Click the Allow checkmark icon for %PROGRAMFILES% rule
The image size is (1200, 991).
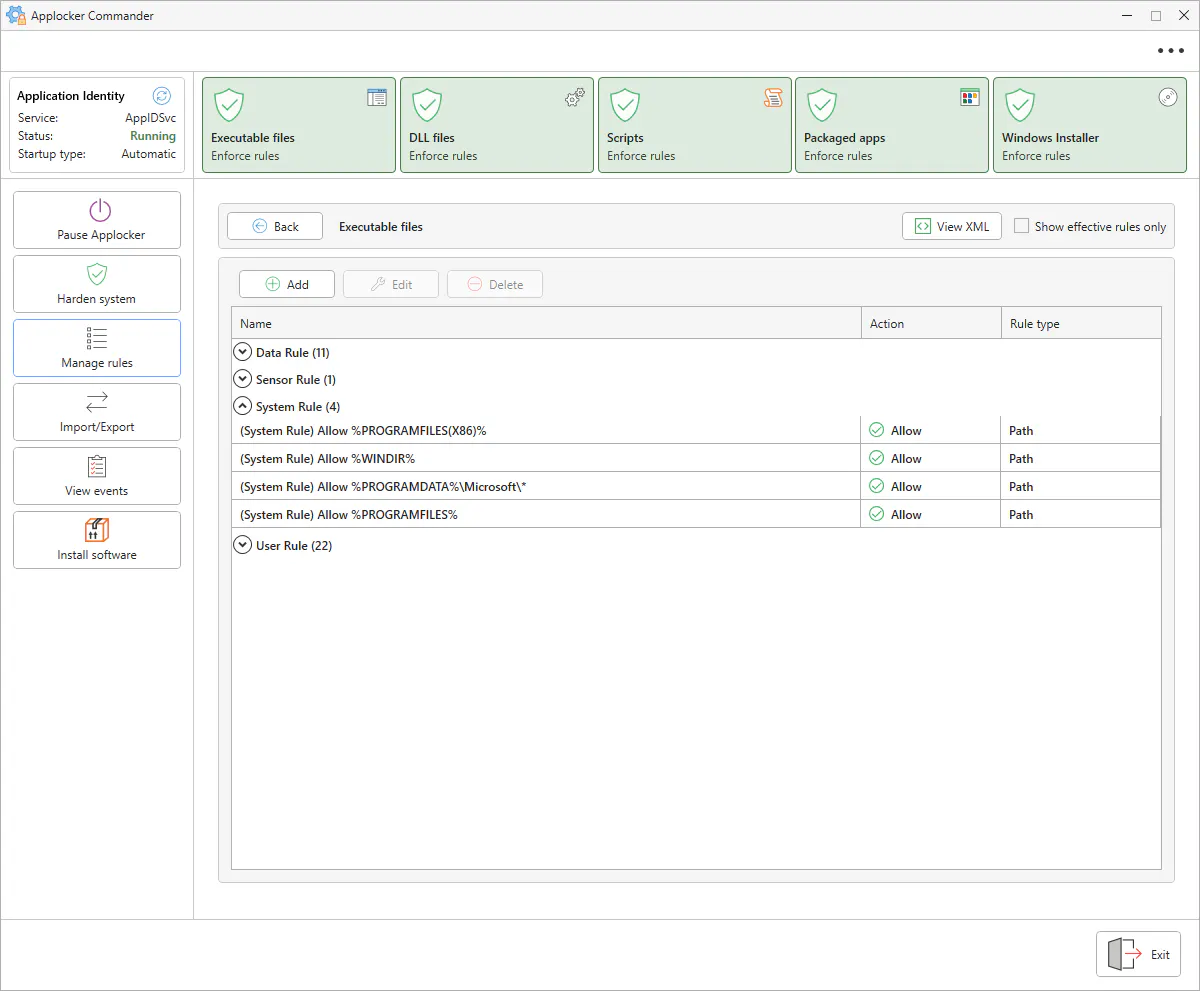[x=877, y=514]
